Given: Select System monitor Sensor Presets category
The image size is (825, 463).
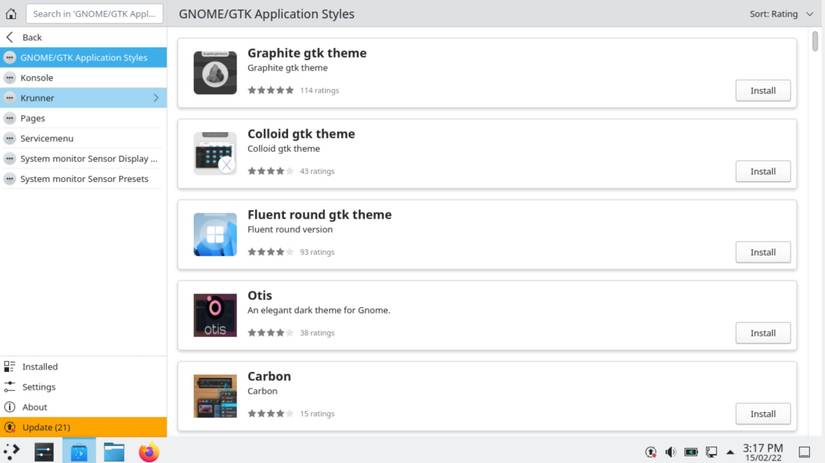Looking at the screenshot, I should (x=83, y=179).
